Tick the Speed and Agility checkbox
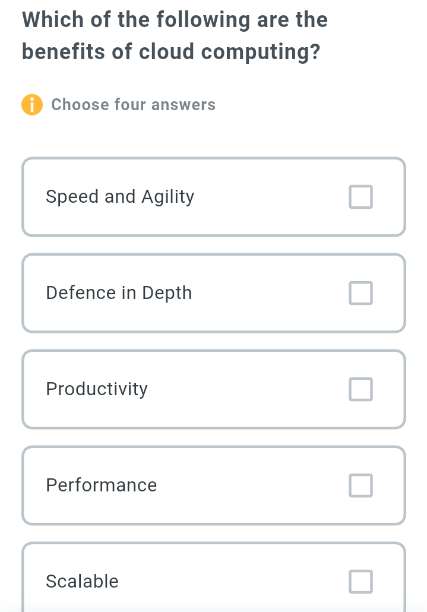Image resolution: width=427 pixels, height=612 pixels. [361, 197]
